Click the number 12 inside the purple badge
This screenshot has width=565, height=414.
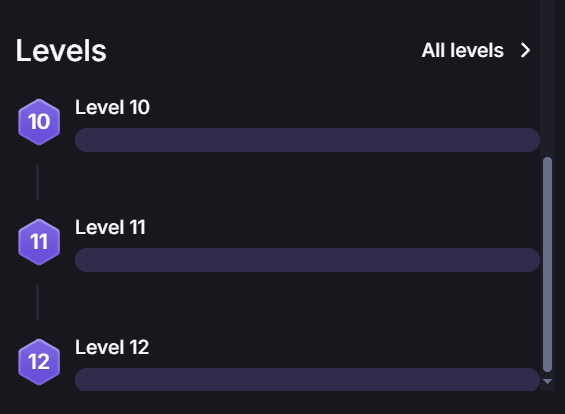tap(39, 362)
